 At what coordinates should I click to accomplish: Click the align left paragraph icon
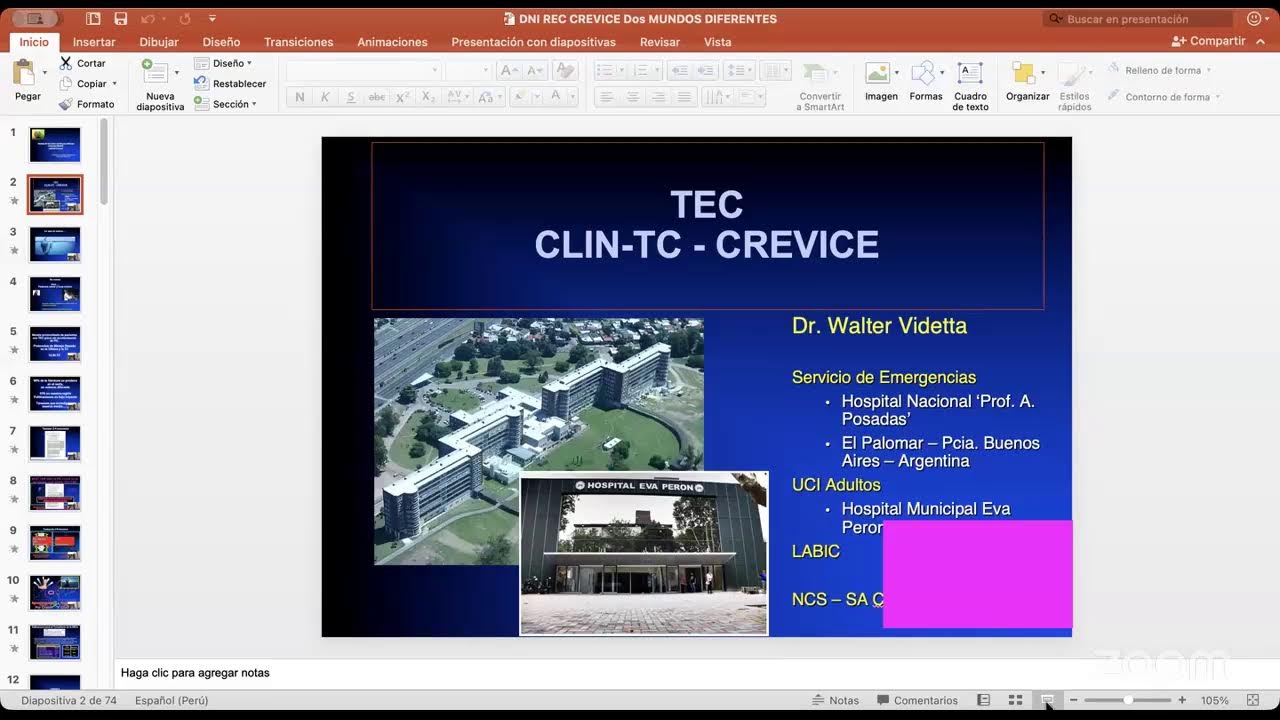coord(606,97)
